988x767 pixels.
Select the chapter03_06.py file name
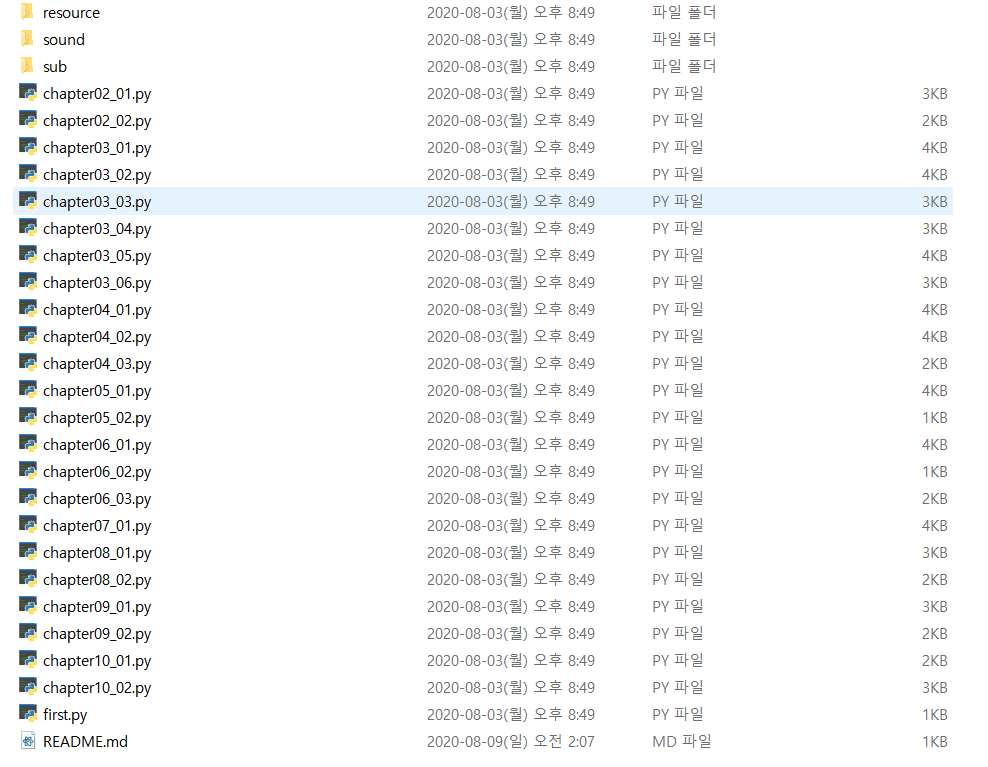point(97,283)
